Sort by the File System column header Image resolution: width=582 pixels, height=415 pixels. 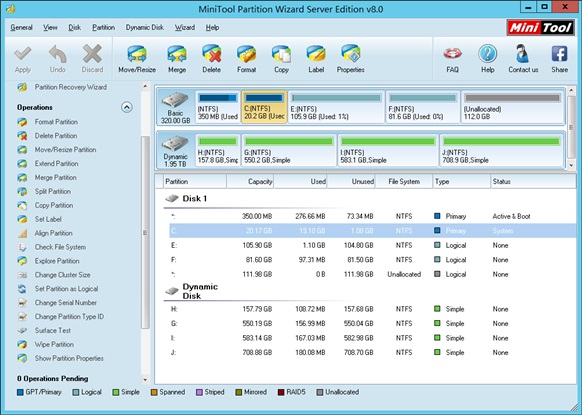[x=404, y=182]
